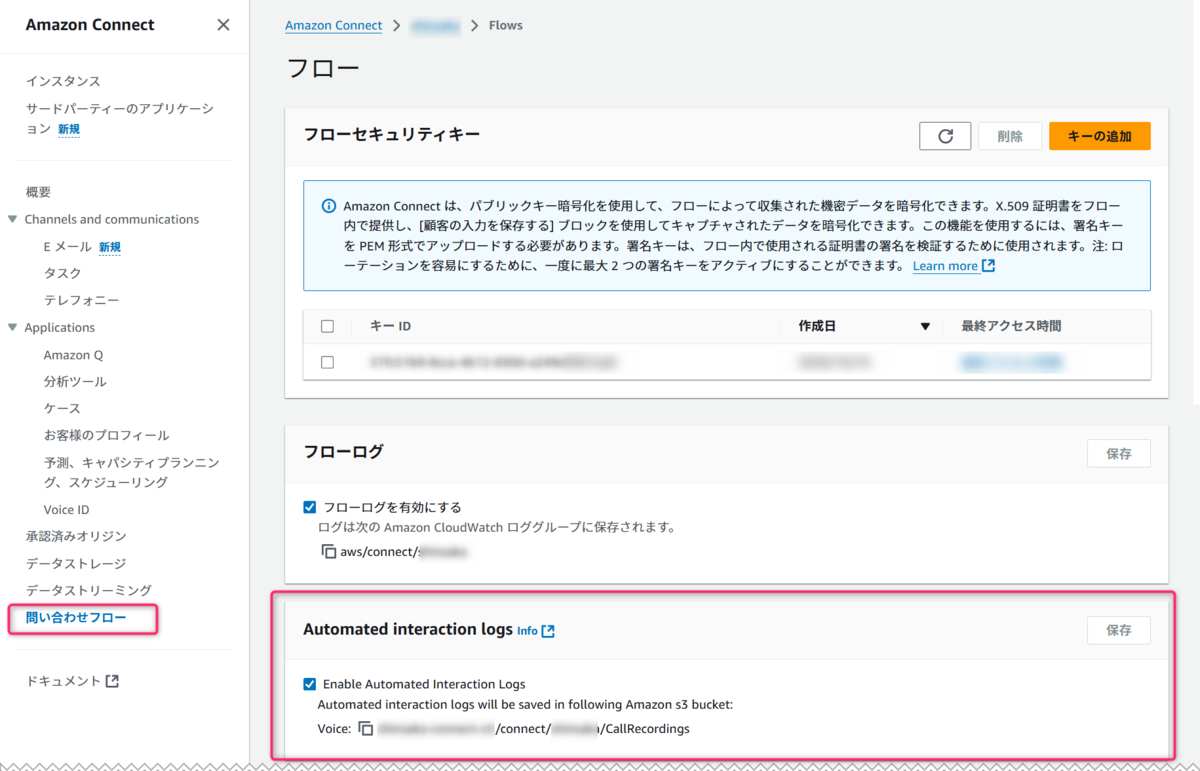Copy the CloudWatch log group name
This screenshot has height=771, width=1200.
point(329,551)
